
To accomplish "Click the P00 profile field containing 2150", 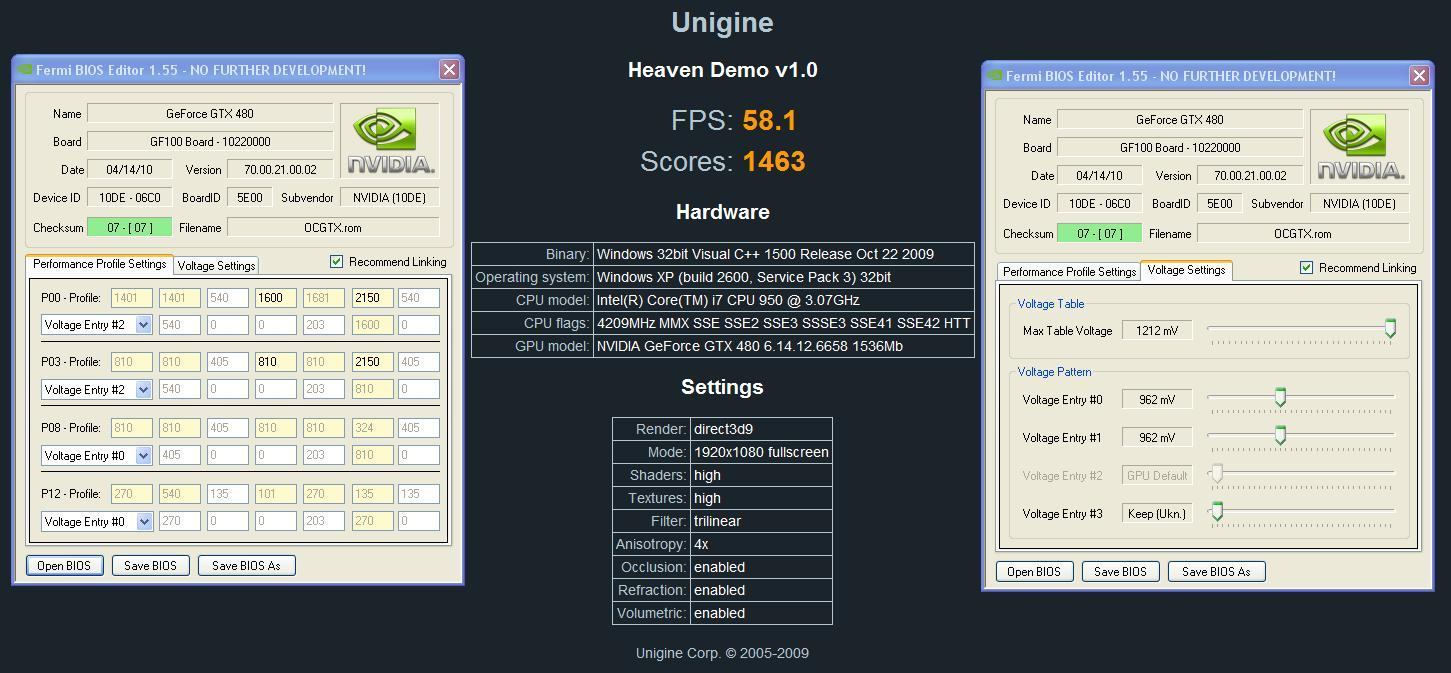I will [372, 298].
